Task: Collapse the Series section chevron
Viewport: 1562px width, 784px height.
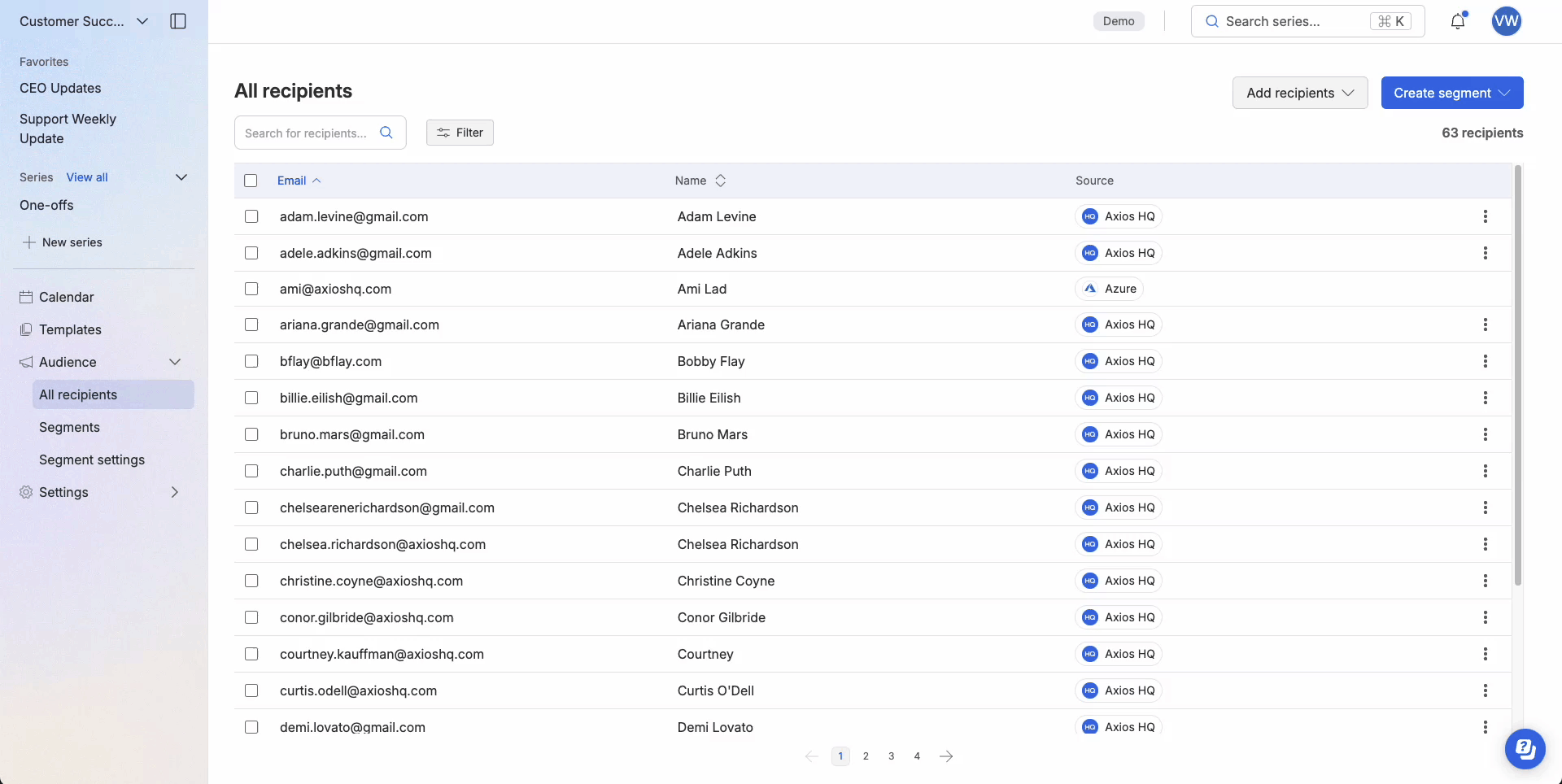Action: 181,177
